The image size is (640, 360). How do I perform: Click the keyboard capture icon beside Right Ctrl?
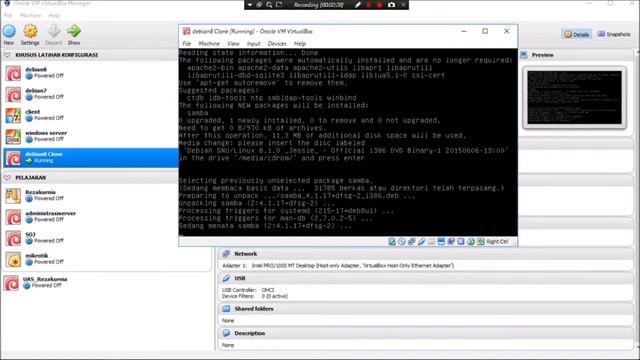click(x=480, y=242)
